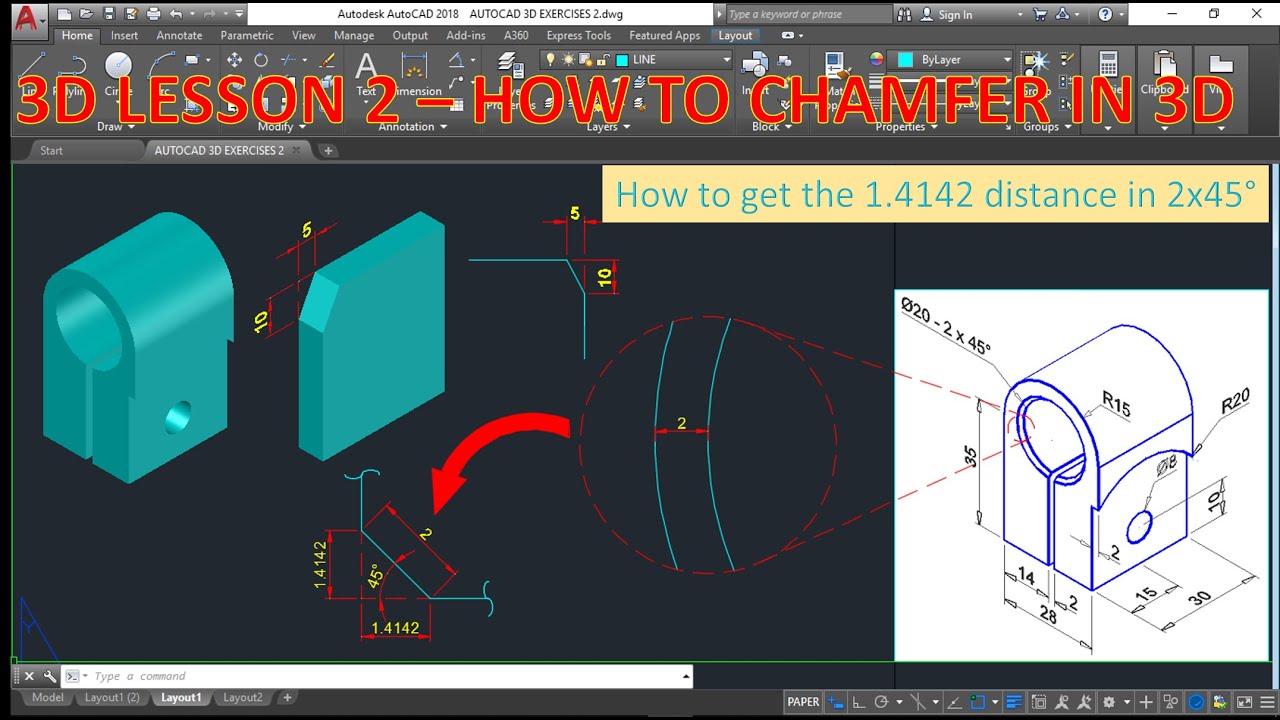Click the Sign In button
1280x720 pixels.
click(946, 14)
